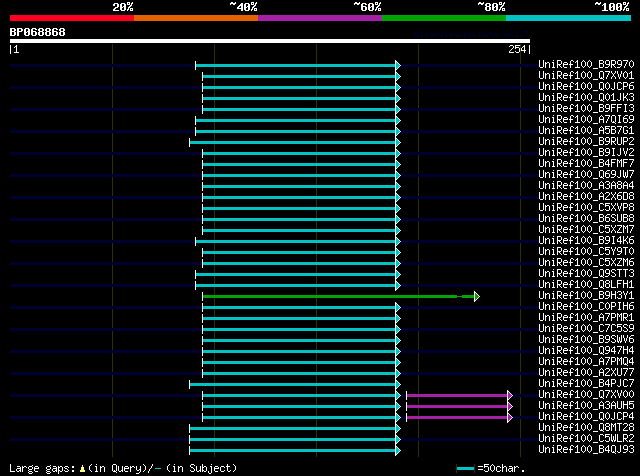
Task: Click the UniRef100_B4PJC7 label
Action: click(586, 384)
